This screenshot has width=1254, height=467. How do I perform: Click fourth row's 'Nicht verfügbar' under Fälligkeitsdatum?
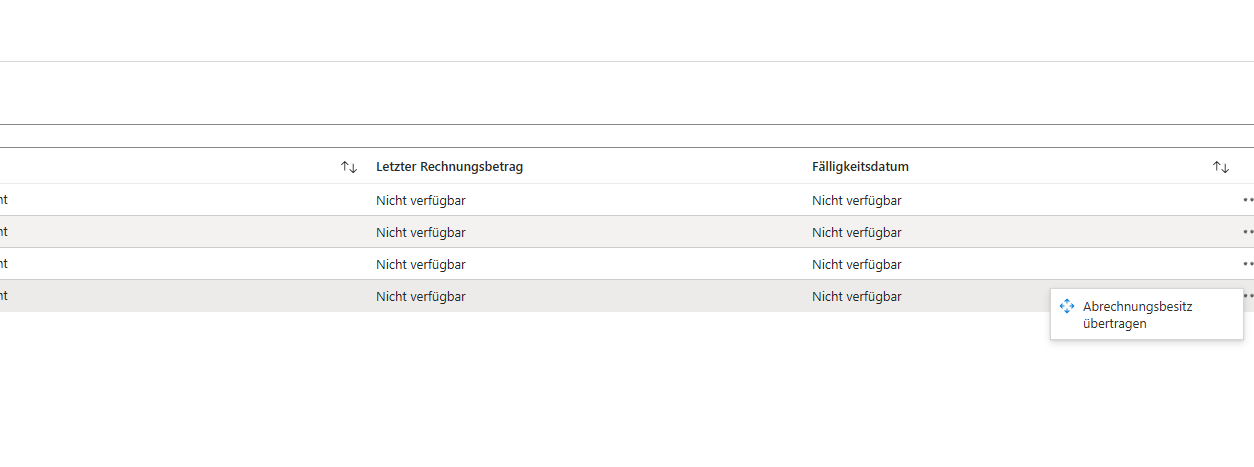pos(857,296)
